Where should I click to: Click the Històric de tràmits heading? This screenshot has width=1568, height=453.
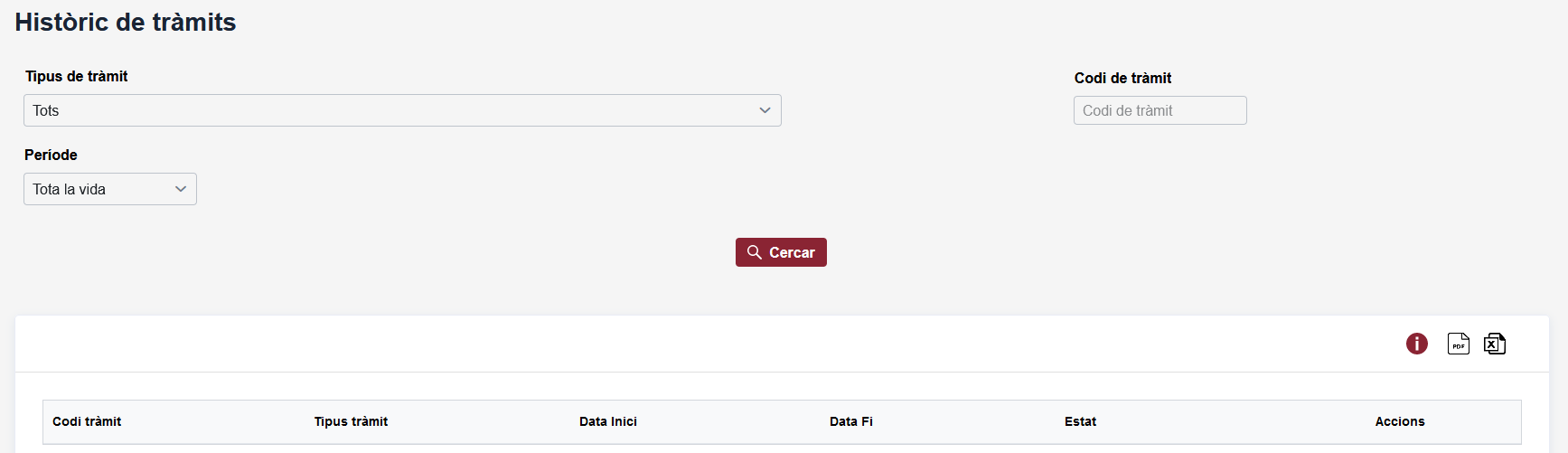click(126, 23)
